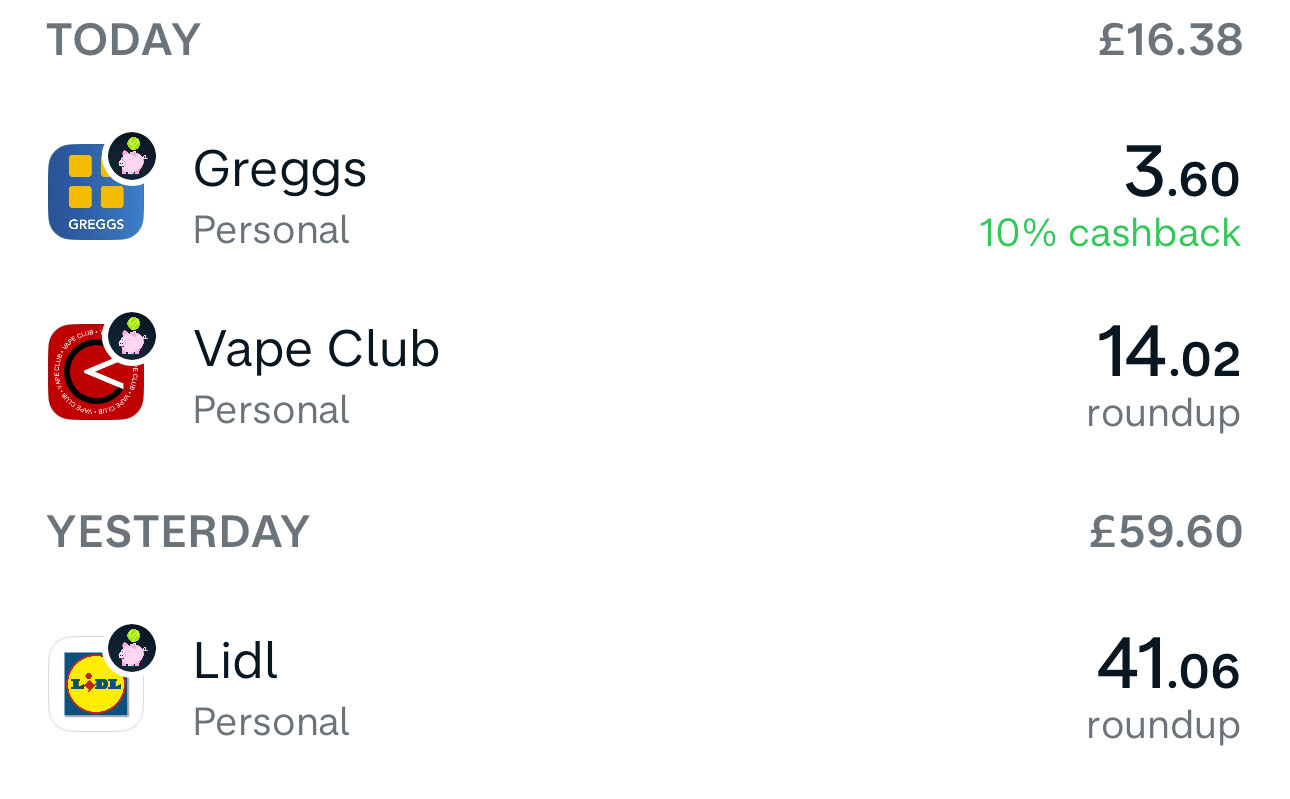Tap the Lidl merchant logo
Screen dimensions: 1290x799
pos(95,685)
